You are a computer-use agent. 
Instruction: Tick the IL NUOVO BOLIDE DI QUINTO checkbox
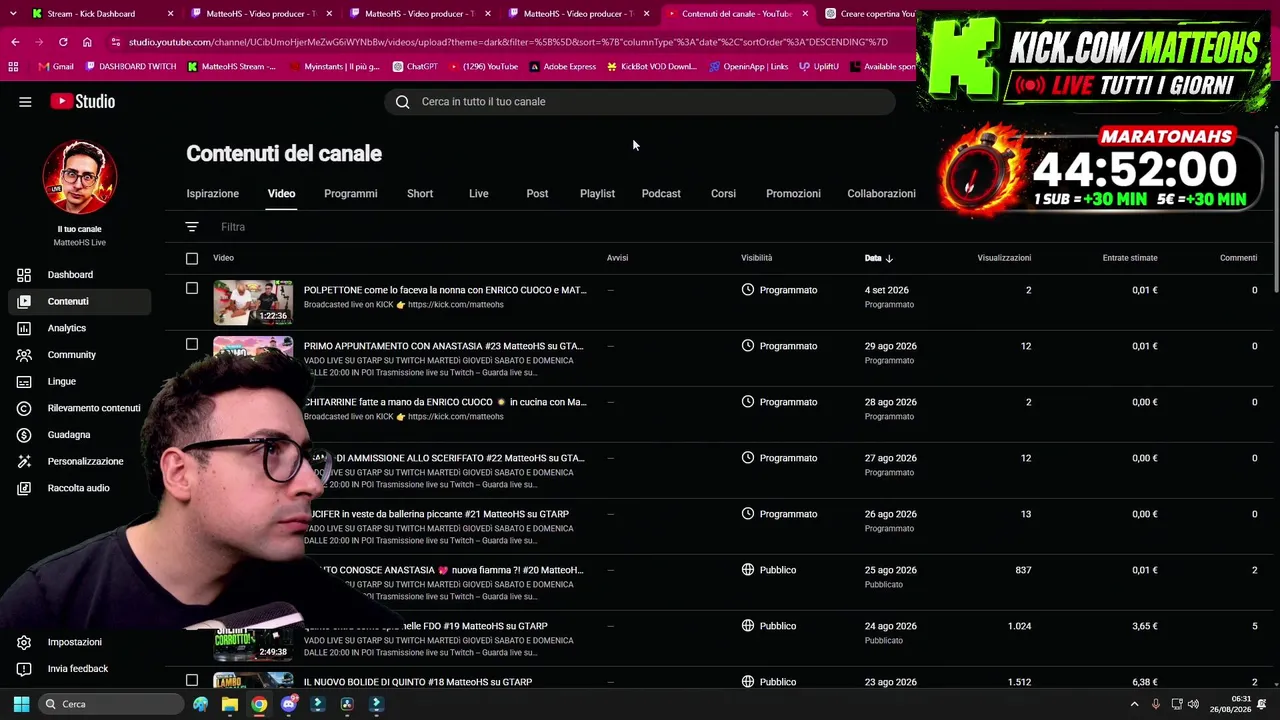click(x=192, y=681)
